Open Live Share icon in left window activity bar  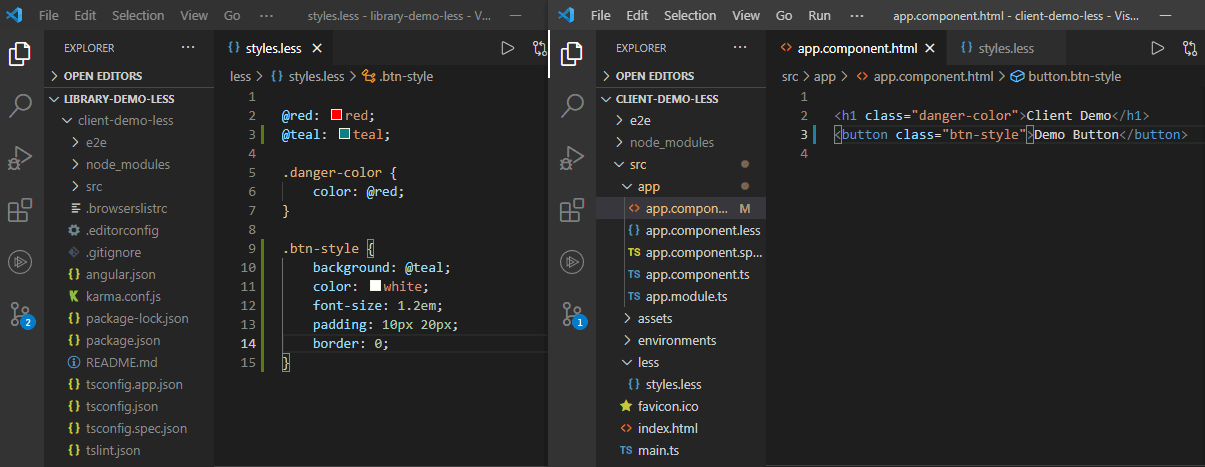20,262
